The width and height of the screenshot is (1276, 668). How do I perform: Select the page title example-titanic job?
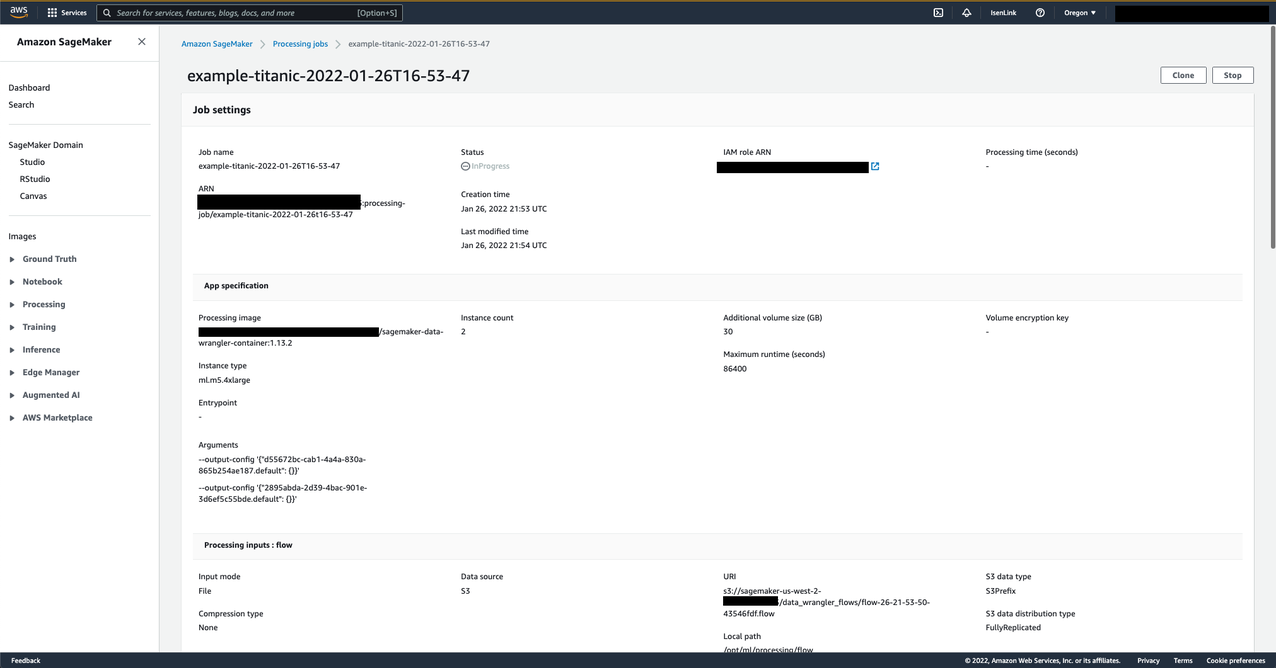(x=329, y=76)
